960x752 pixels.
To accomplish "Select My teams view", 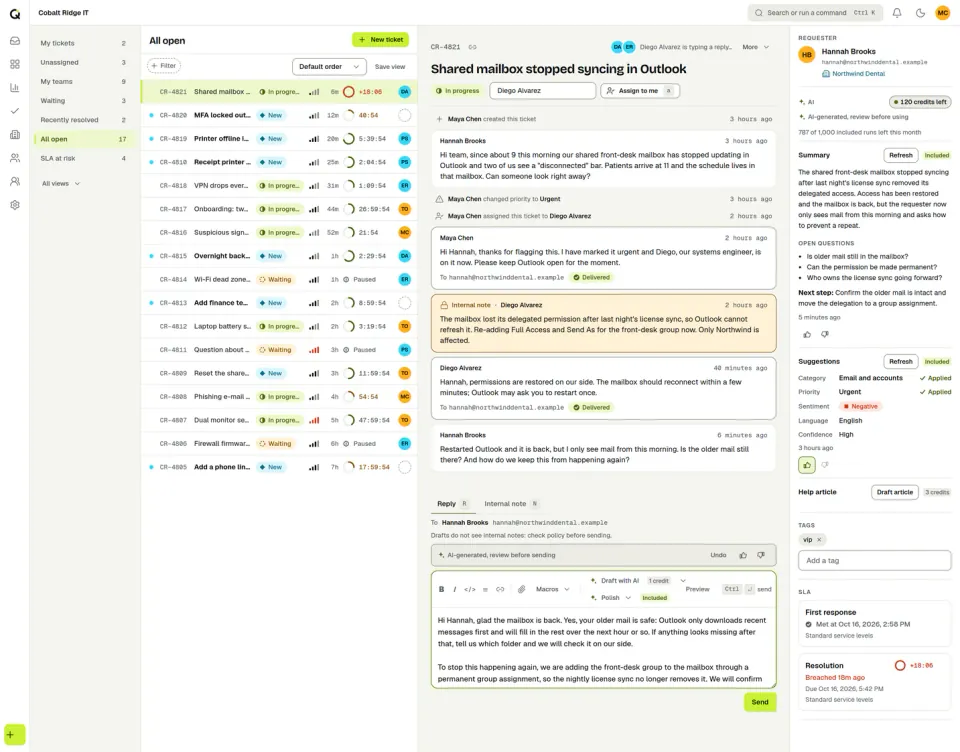I will [83, 81].
